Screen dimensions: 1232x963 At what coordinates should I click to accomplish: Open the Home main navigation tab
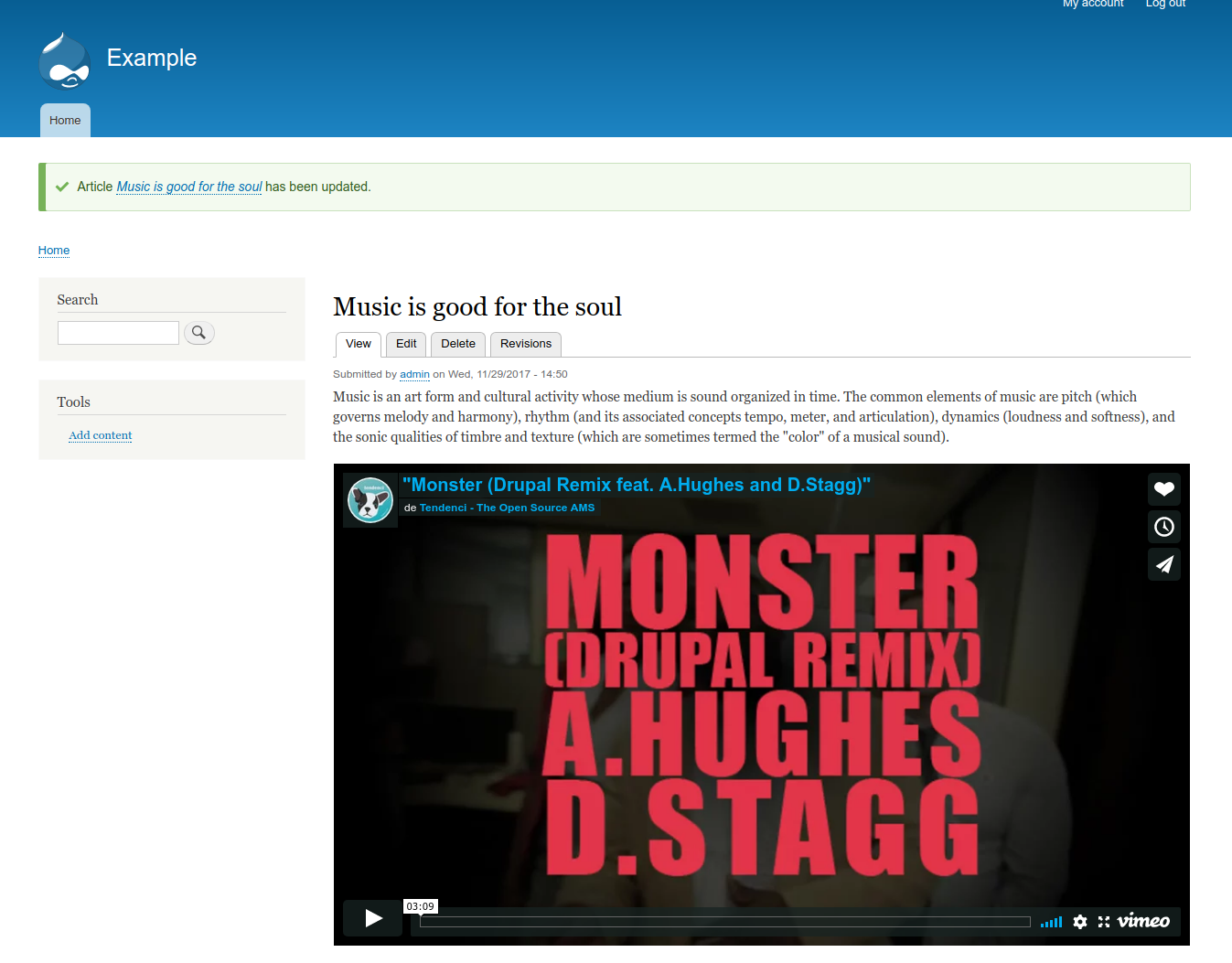click(65, 121)
